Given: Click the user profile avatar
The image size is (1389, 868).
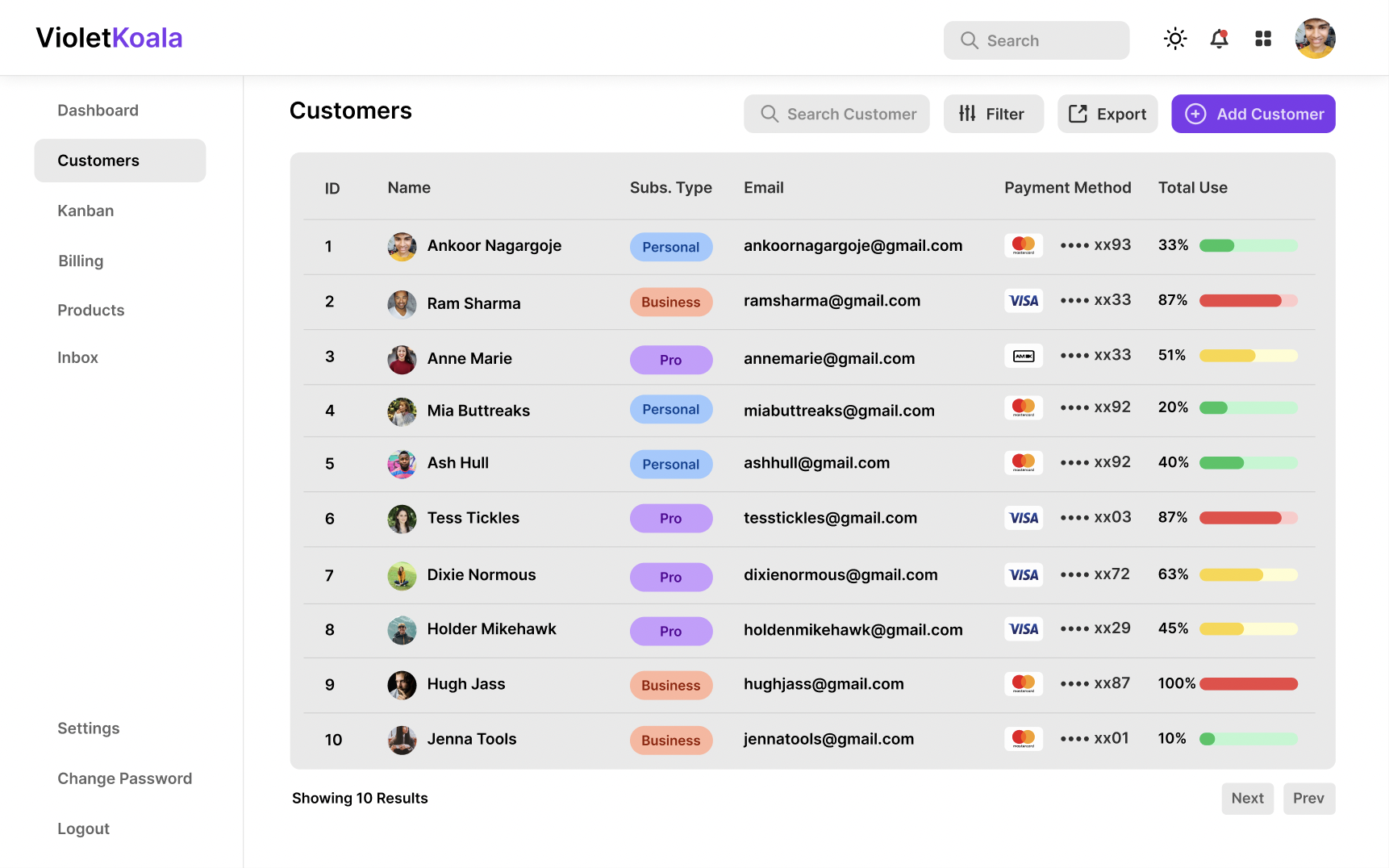Looking at the screenshot, I should point(1315,39).
